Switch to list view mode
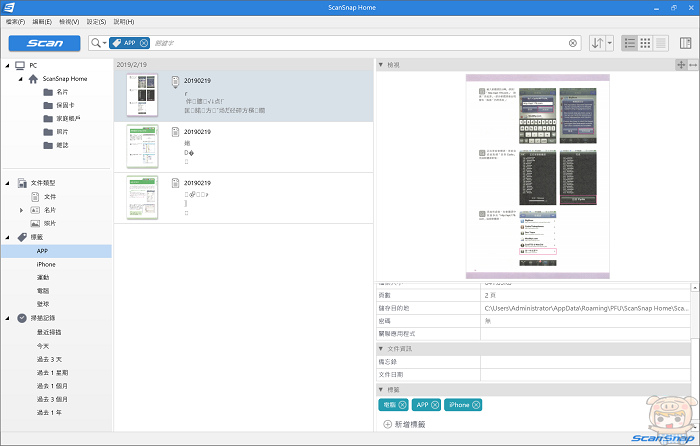Viewport: 700px width, 446px height. tap(629, 43)
